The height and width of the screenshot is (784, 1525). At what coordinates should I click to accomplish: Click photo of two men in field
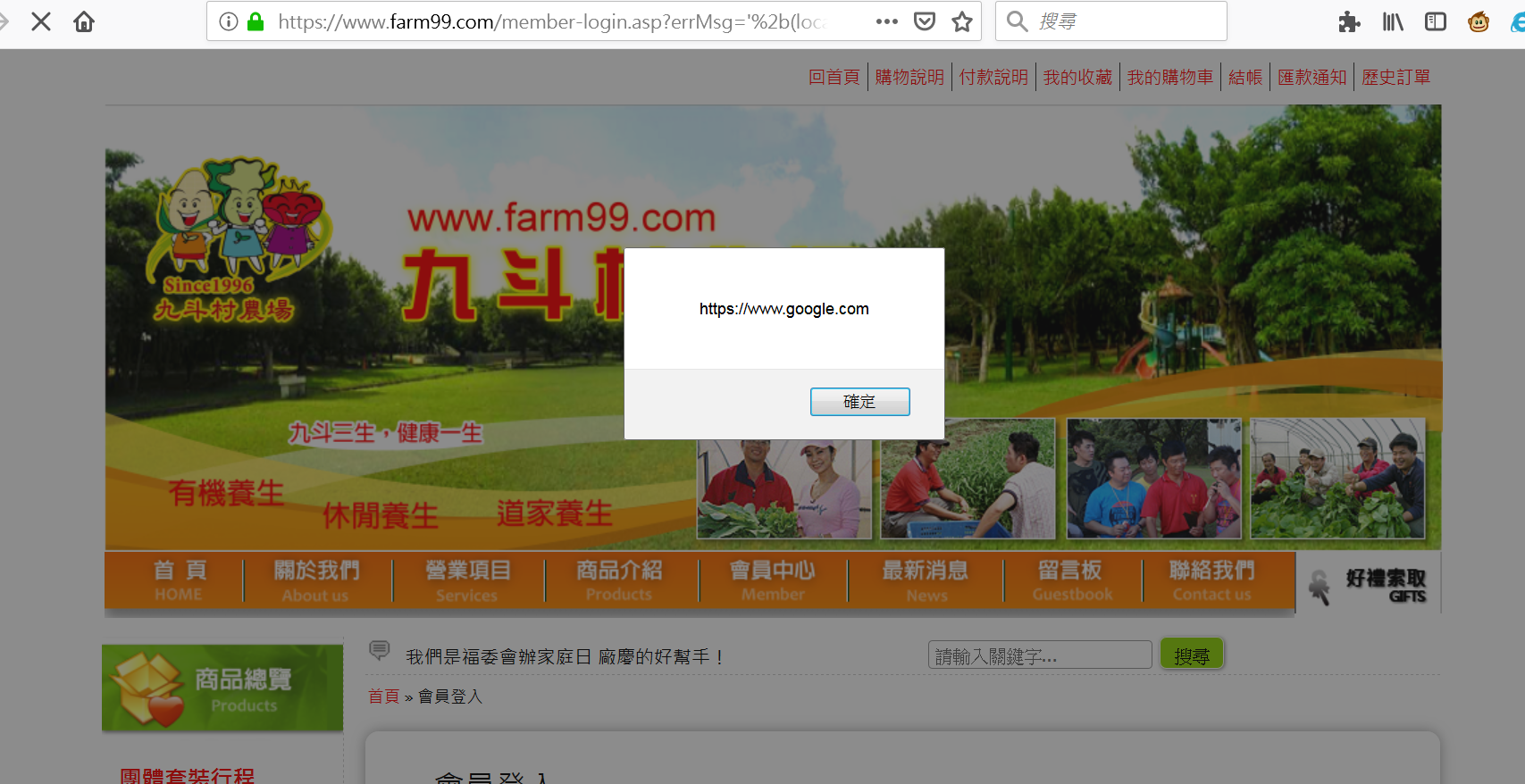coord(968,479)
